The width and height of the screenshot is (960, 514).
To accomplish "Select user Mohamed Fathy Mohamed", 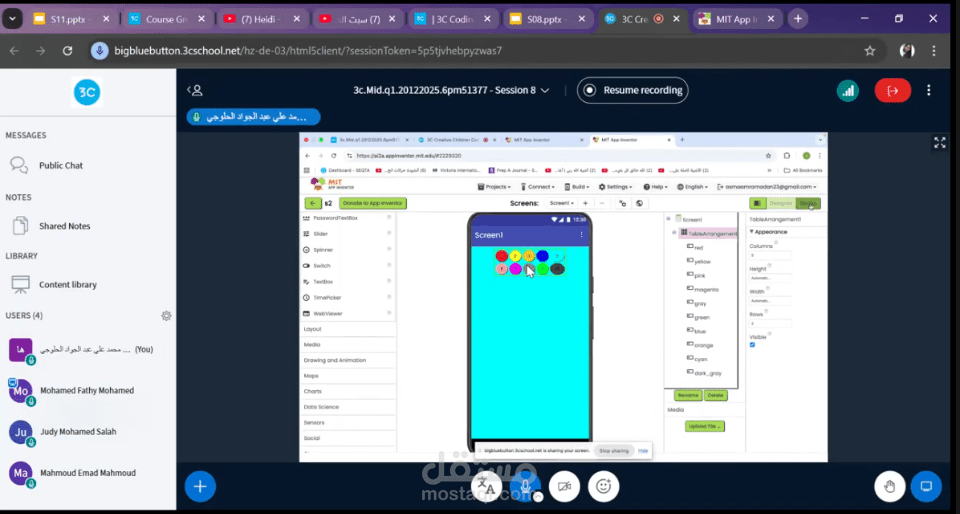I will point(88,390).
